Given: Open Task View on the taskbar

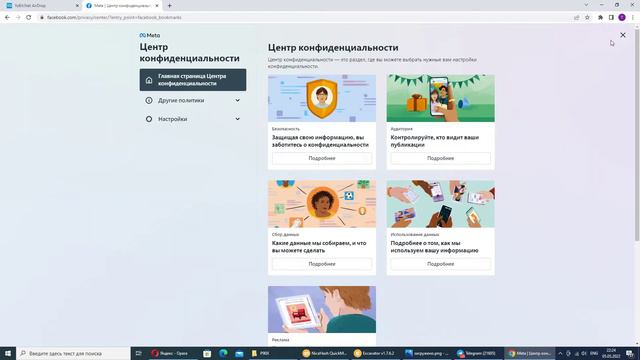Looking at the screenshot, I should [139, 353].
